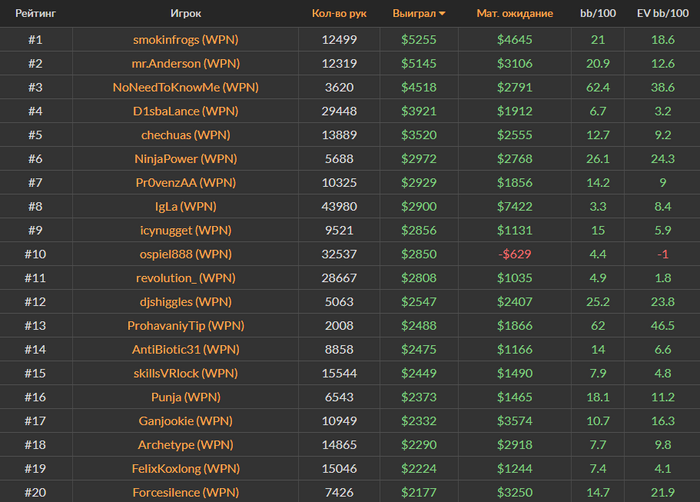The height and width of the screenshot is (502, 700).
Task: Open Ganjookie (WPN) player page
Action: (x=186, y=421)
